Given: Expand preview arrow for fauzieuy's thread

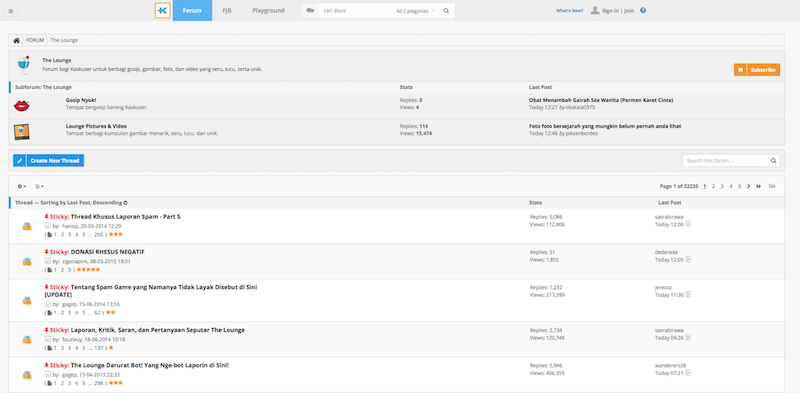Looking at the screenshot, I should pyautogui.click(x=48, y=339).
